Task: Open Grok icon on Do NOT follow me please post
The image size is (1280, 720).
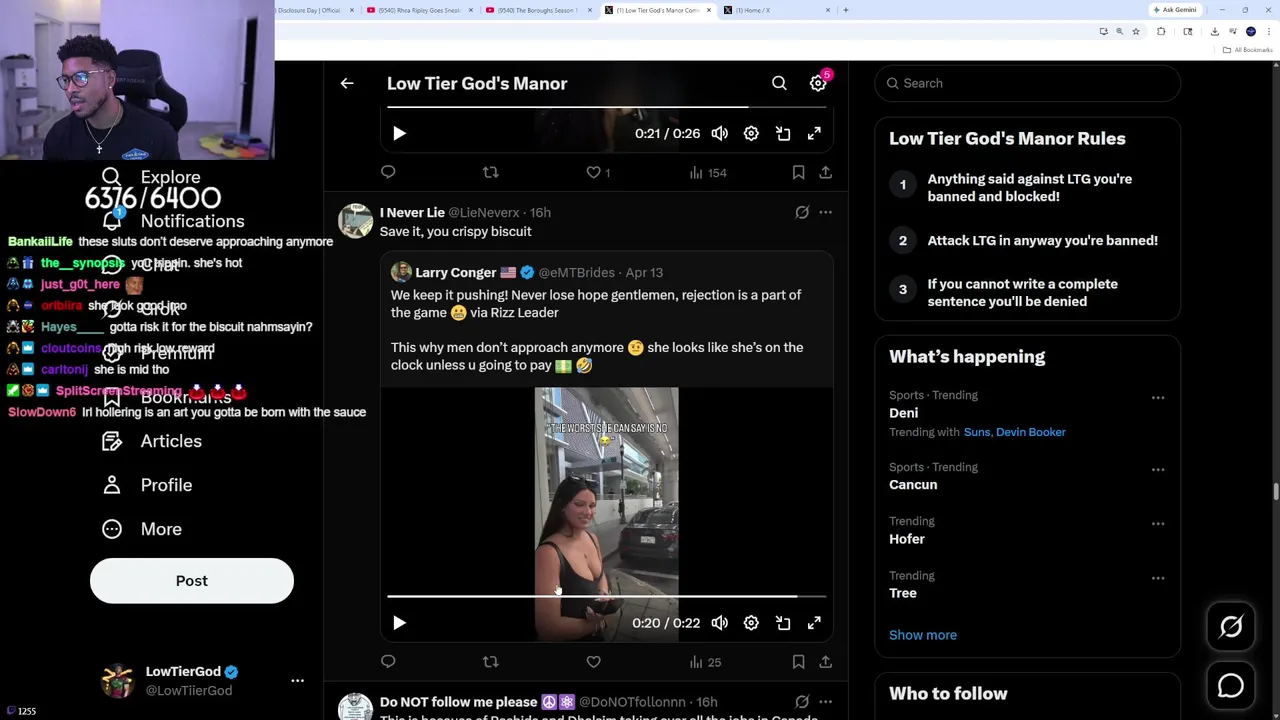Action: coord(802,702)
